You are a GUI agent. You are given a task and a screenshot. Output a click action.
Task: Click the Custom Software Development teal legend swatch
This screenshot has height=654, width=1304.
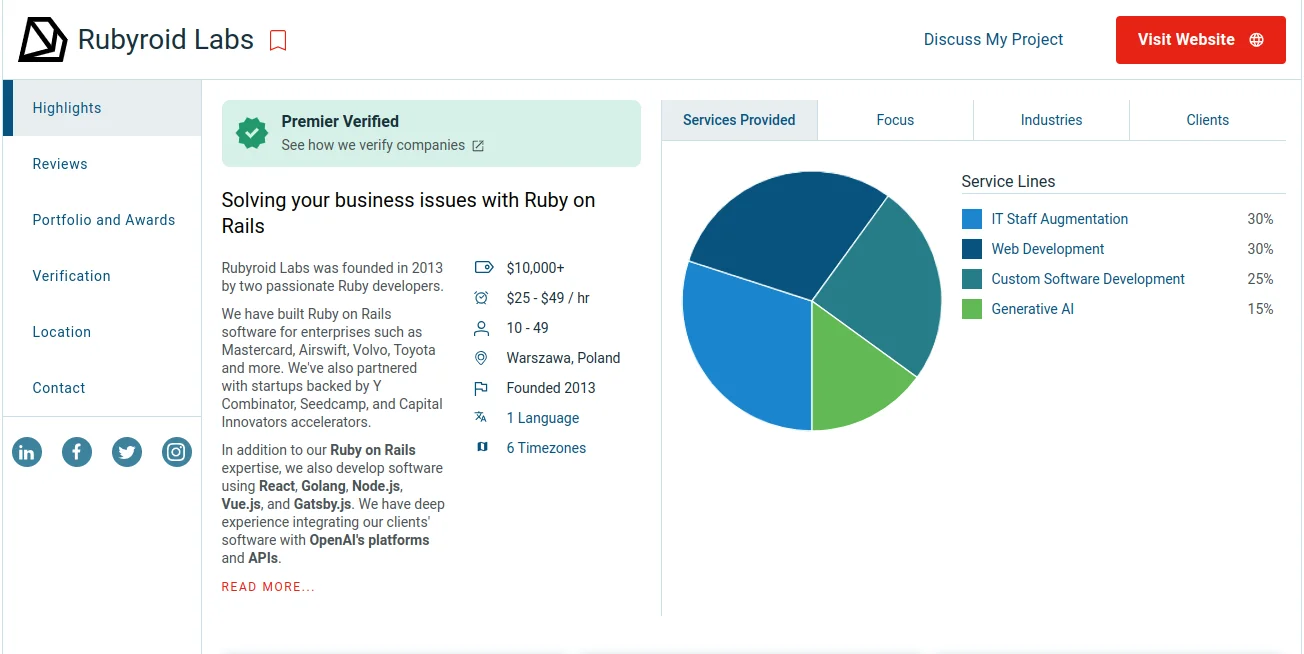[x=972, y=279]
